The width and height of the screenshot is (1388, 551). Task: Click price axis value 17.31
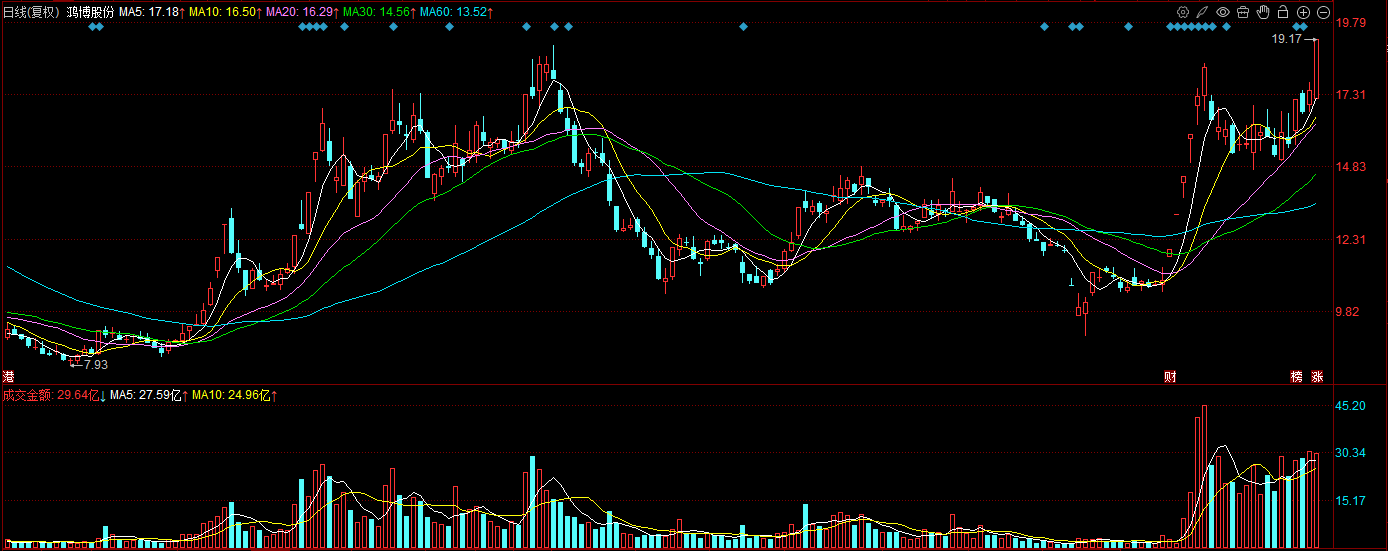pos(1352,95)
